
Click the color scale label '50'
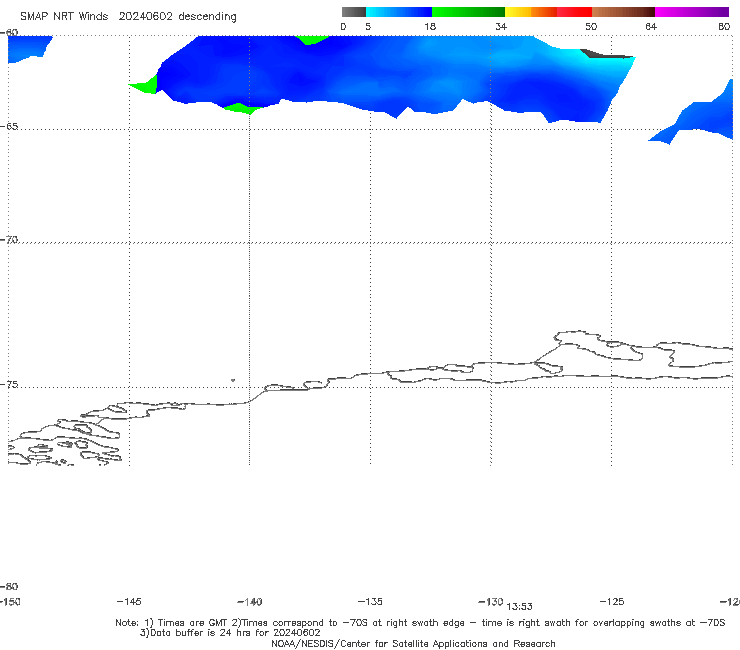click(x=591, y=27)
